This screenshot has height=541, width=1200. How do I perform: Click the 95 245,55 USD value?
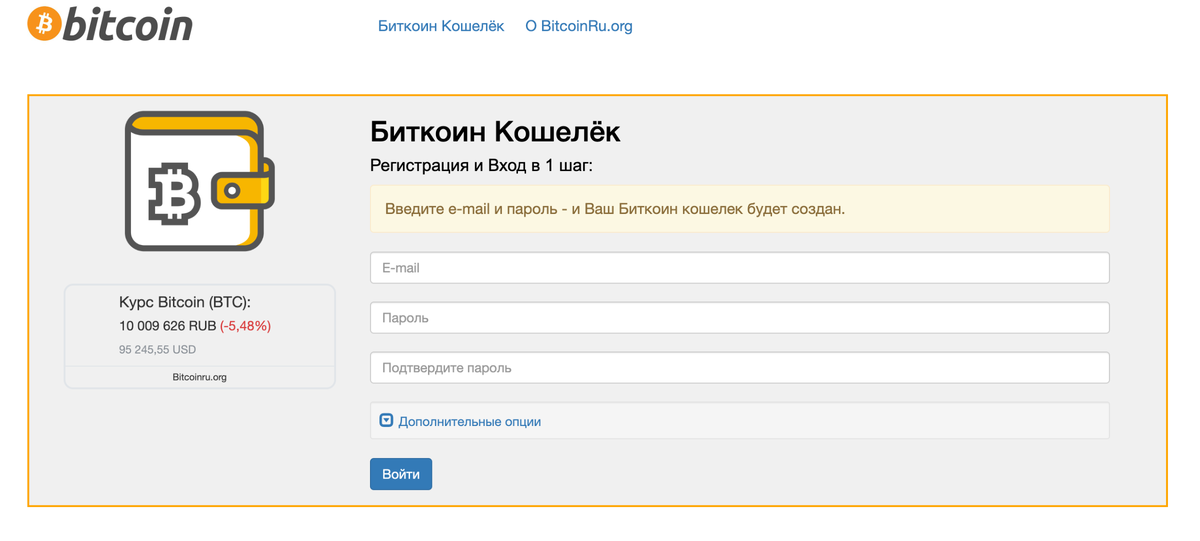coord(157,350)
